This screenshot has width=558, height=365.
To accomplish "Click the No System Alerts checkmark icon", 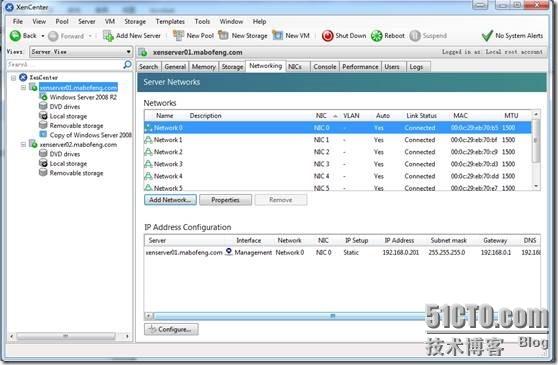I will click(x=487, y=35).
